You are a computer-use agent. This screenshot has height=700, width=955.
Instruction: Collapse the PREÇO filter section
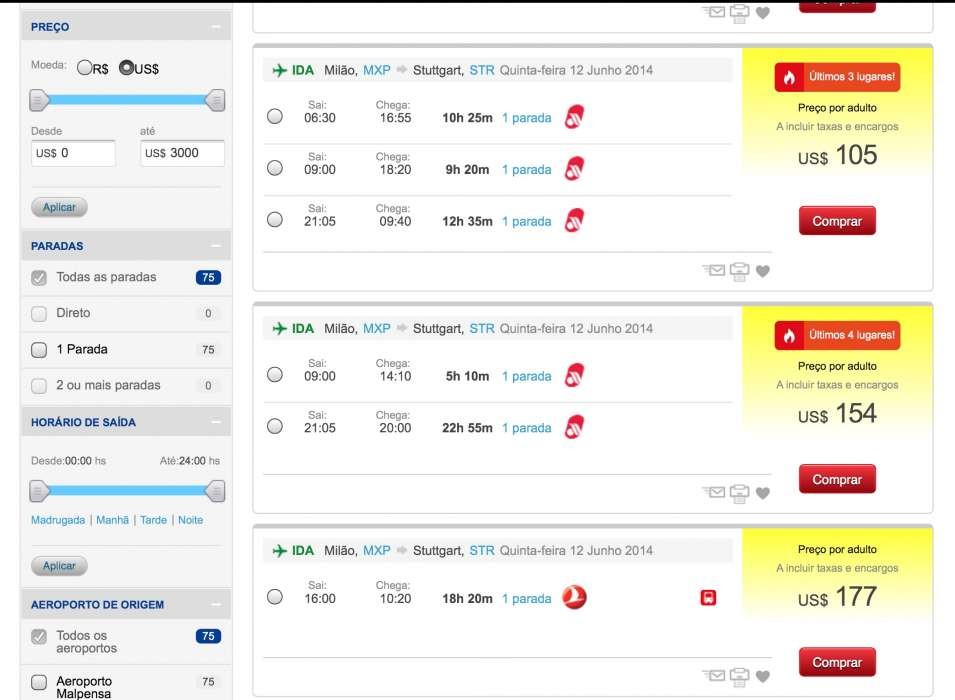point(215,27)
